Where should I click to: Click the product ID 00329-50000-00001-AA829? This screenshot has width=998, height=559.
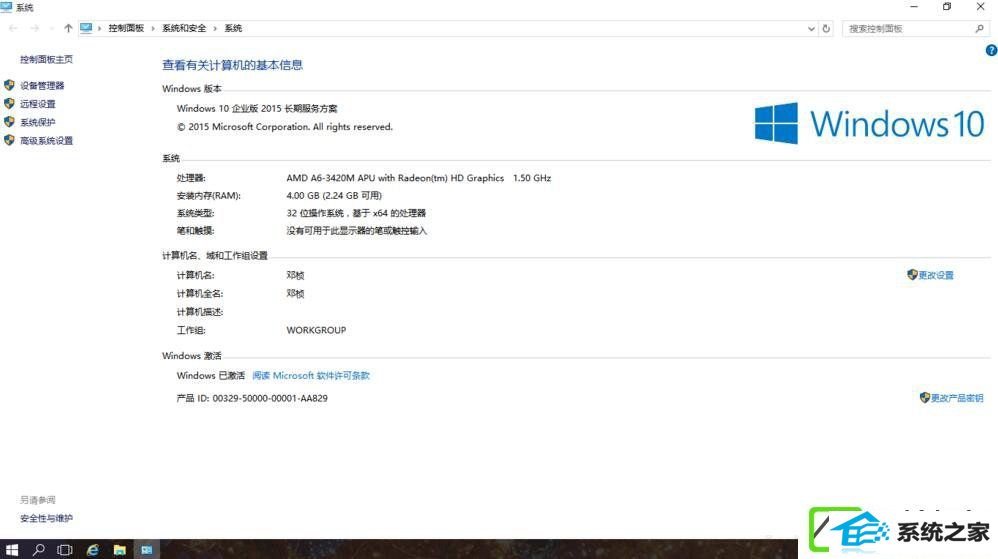tap(270, 398)
